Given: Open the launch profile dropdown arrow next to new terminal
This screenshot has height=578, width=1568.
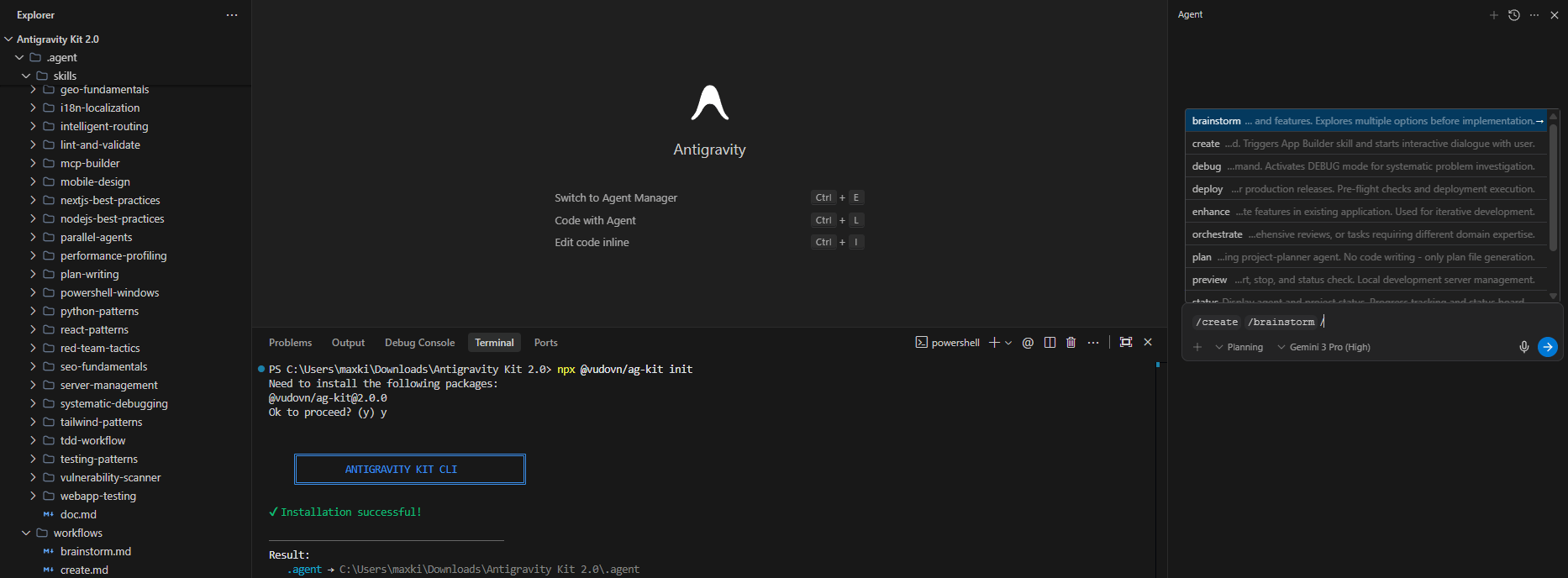Looking at the screenshot, I should coord(1008,343).
